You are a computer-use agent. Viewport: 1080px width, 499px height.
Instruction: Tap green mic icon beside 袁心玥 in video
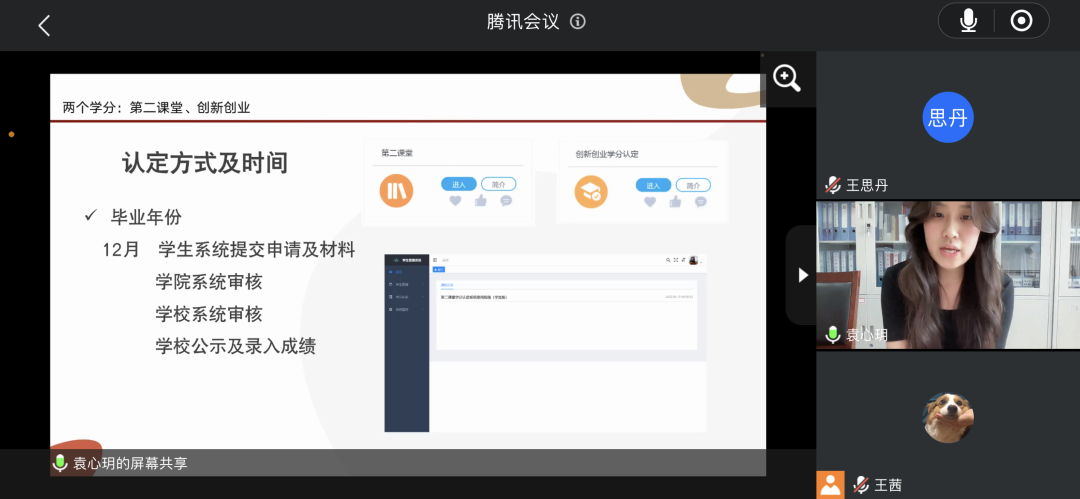(833, 335)
